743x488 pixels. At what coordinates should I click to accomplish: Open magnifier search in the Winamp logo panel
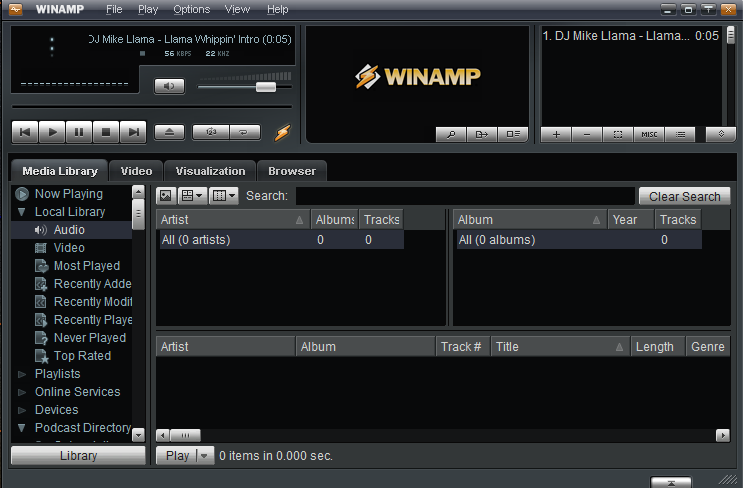(451, 135)
